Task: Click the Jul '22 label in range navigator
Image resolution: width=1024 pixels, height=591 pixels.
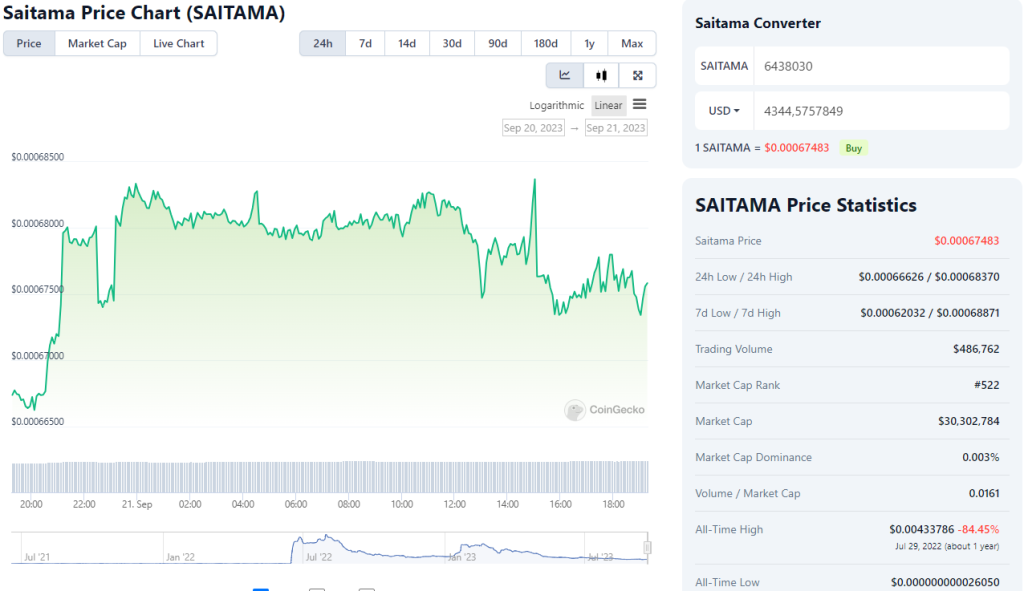Action: coord(319,557)
